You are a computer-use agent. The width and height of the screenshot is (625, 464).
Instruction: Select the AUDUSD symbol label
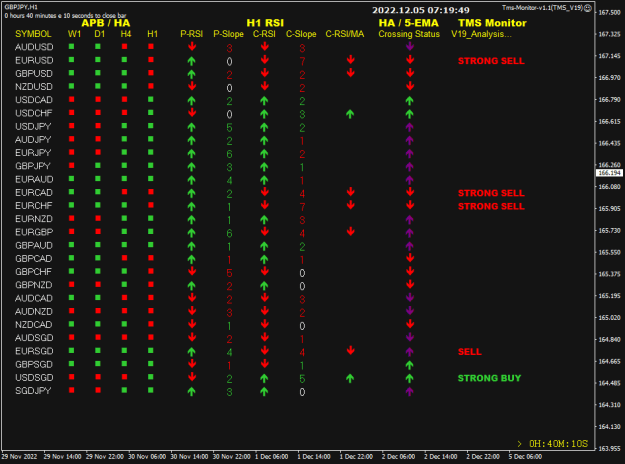pos(34,47)
